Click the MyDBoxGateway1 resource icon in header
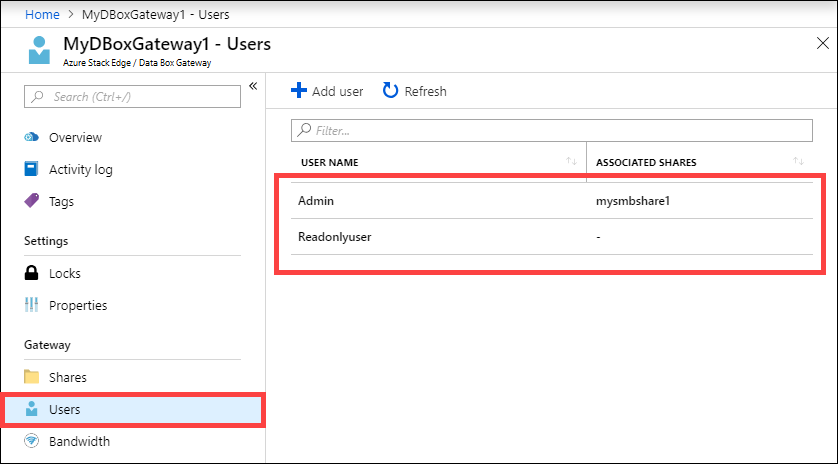Viewport: 838px width, 464px height. (39, 50)
